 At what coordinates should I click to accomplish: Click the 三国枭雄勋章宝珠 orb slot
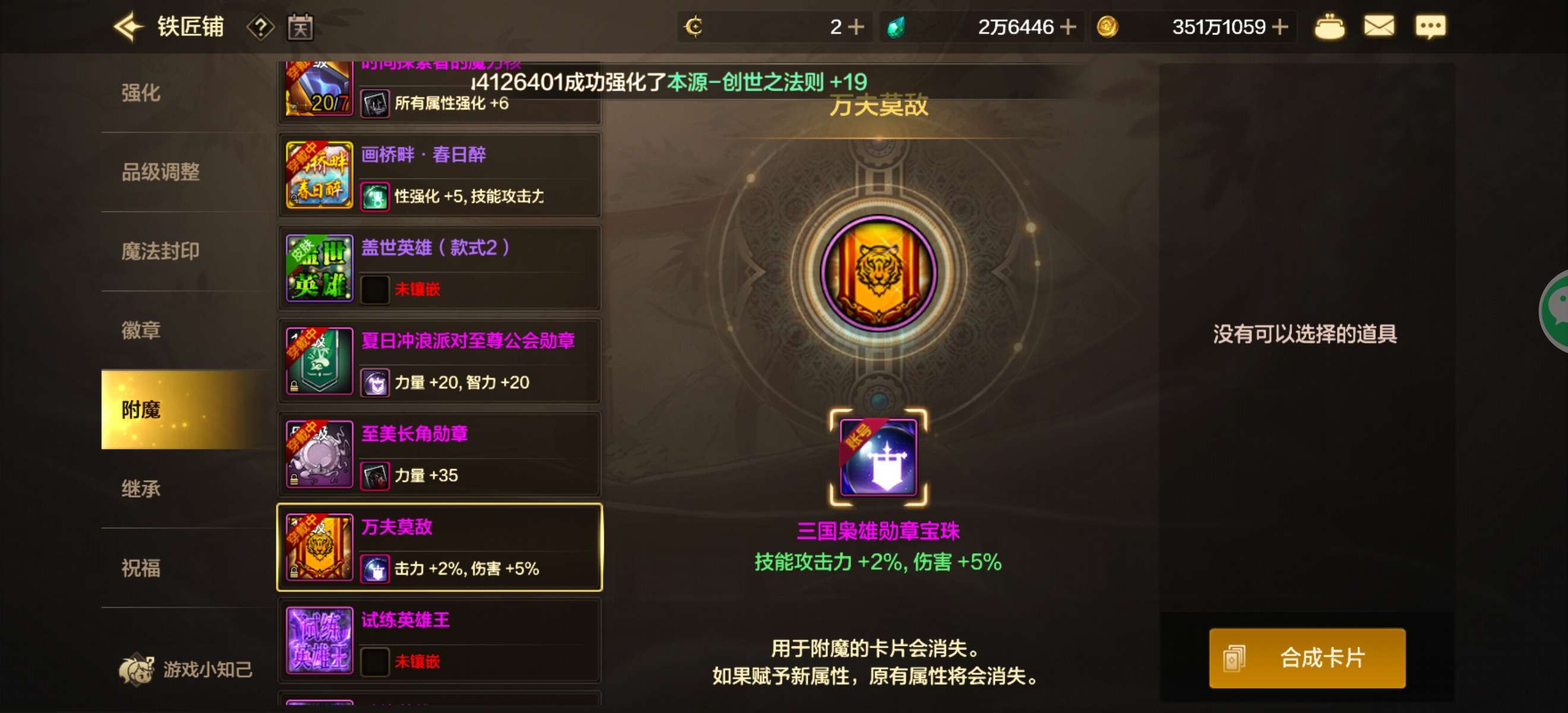[878, 458]
